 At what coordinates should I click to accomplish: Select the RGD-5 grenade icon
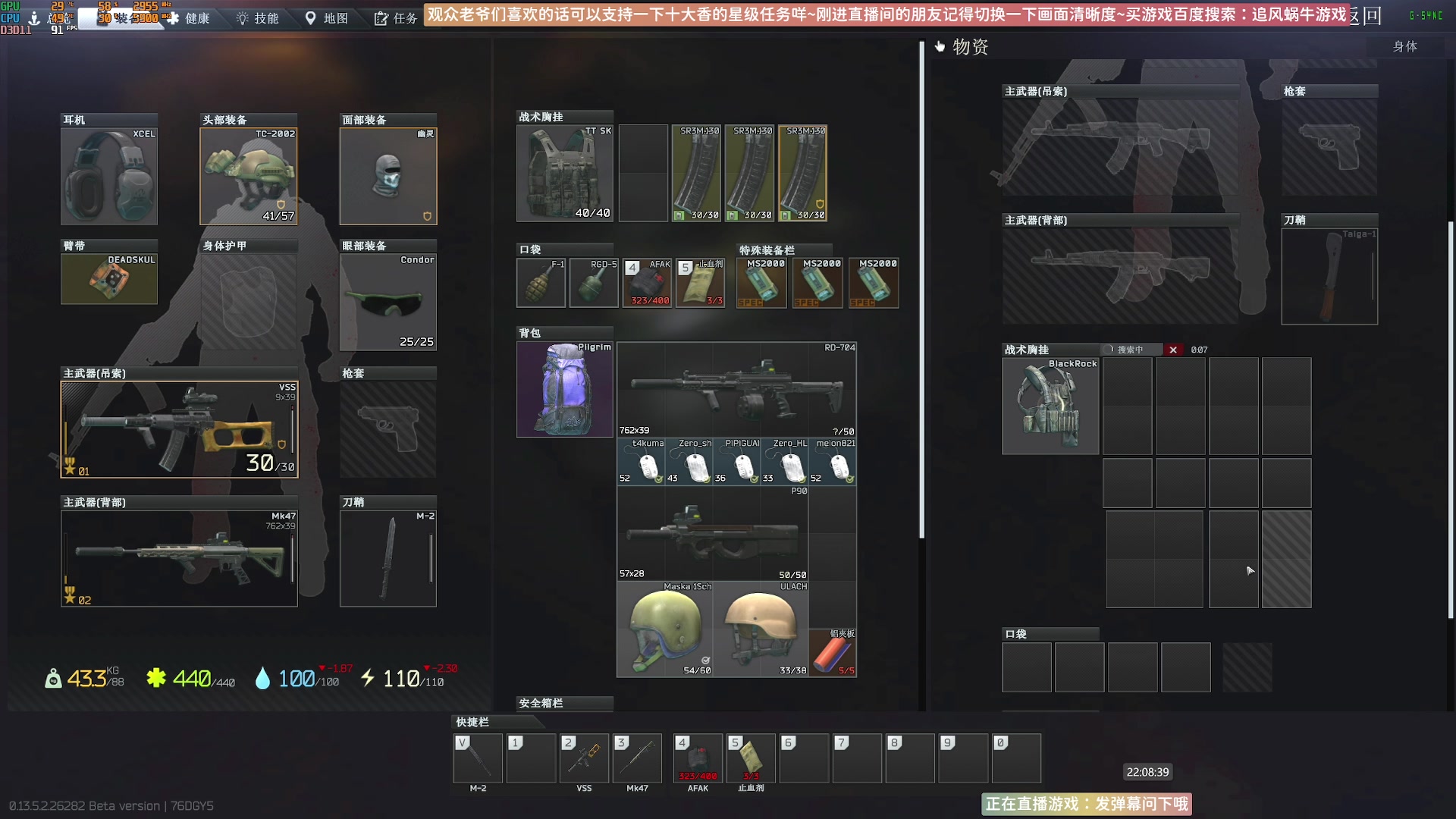(594, 283)
